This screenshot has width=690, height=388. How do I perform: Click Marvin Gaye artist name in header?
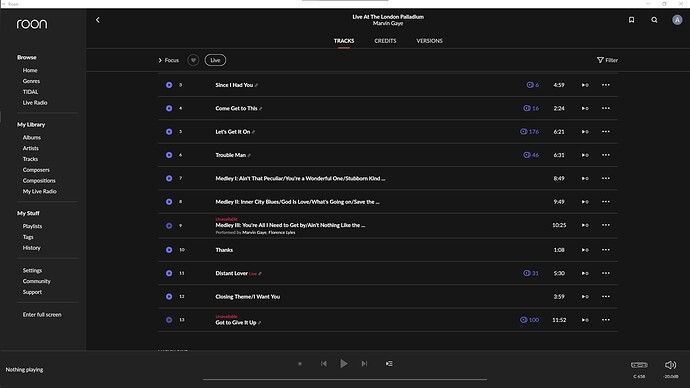pyautogui.click(x=388, y=23)
